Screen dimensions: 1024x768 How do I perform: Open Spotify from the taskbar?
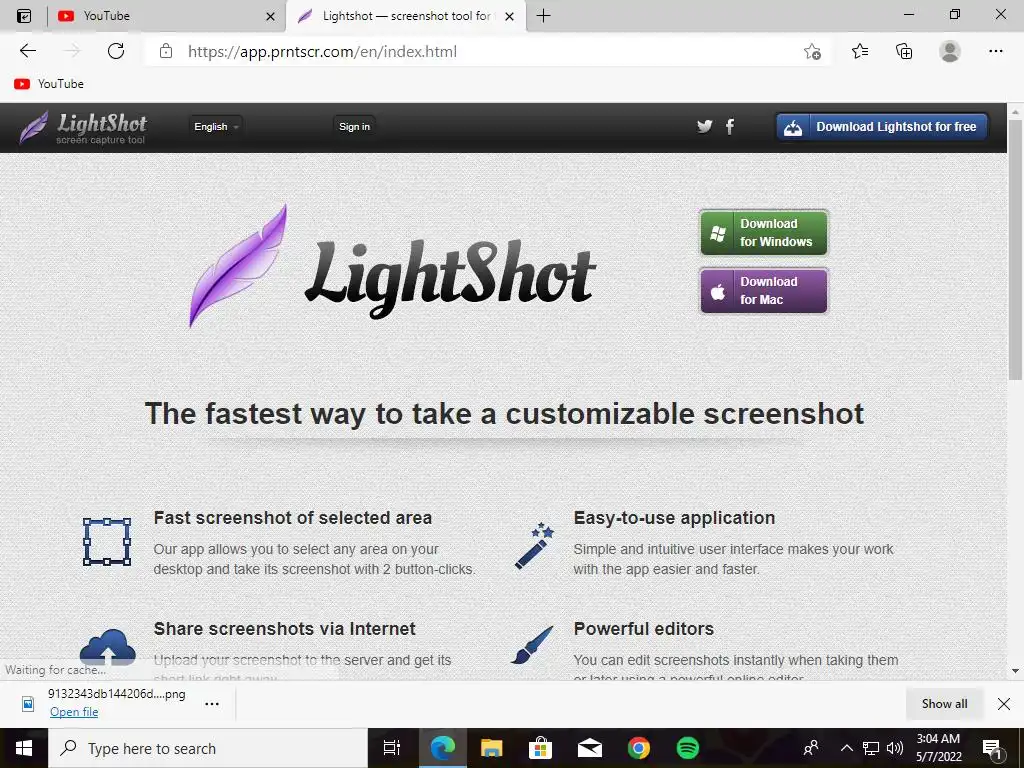point(688,748)
